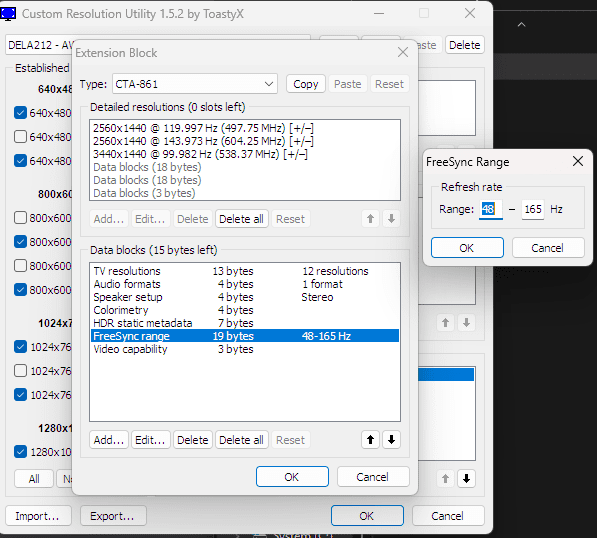597x538 pixels.
Task: Click disabled Reset under Data blocks list
Action: tap(291, 440)
